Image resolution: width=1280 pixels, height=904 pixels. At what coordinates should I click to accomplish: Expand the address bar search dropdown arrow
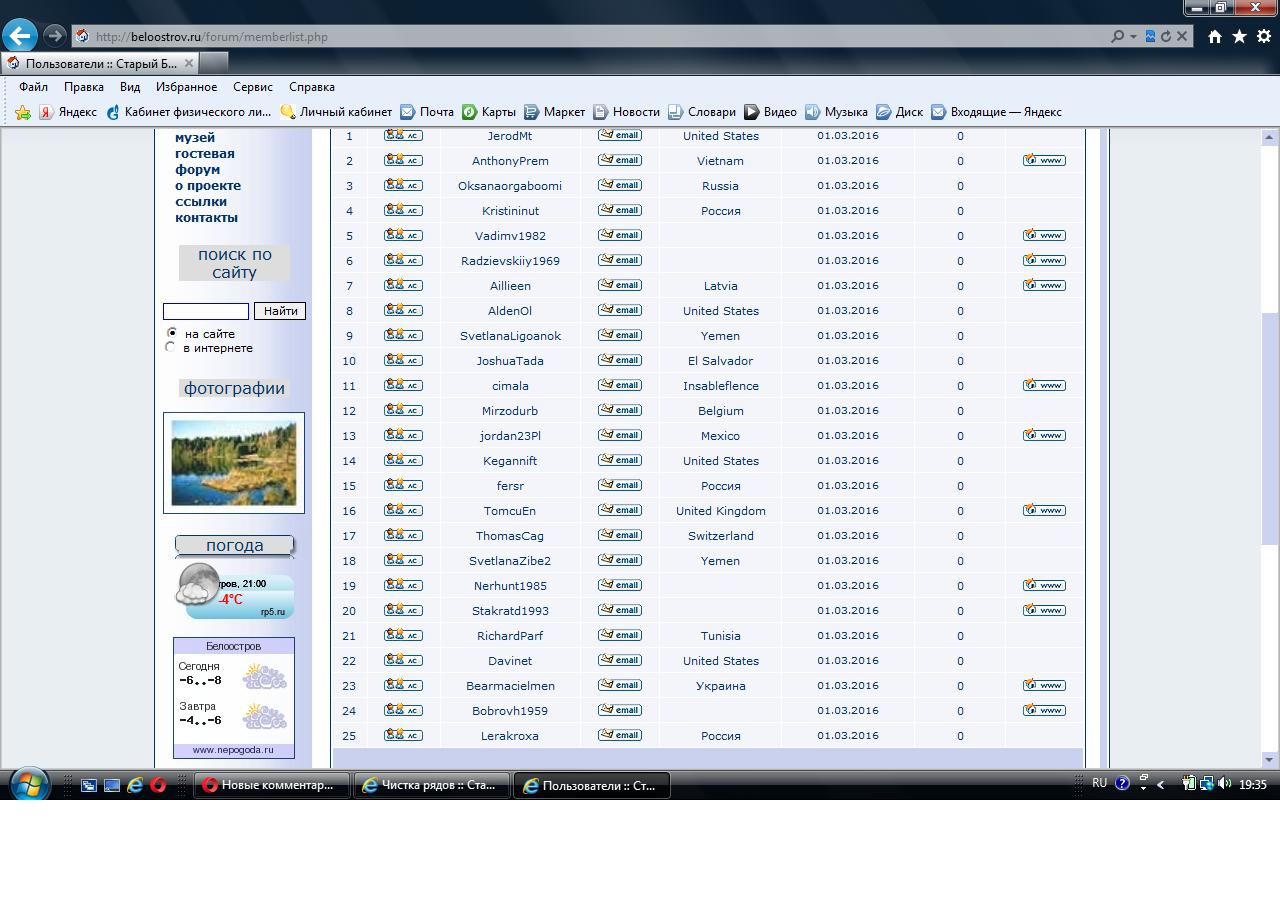pos(1133,37)
